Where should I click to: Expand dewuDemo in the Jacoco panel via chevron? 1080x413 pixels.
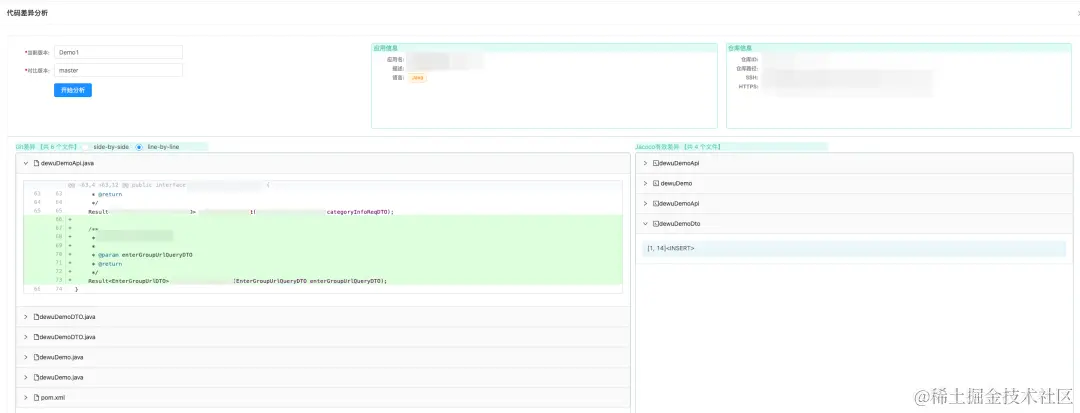645,184
